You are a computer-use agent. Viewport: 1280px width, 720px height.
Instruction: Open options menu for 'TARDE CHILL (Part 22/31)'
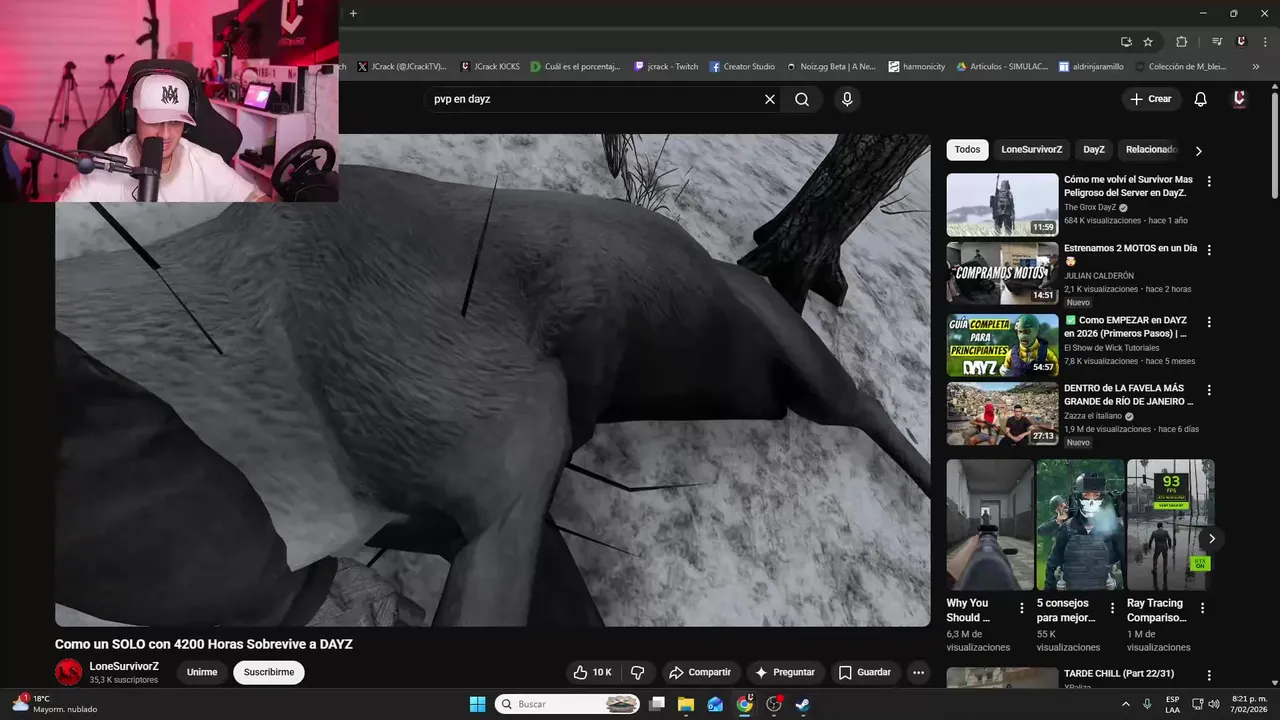pyautogui.click(x=1209, y=676)
